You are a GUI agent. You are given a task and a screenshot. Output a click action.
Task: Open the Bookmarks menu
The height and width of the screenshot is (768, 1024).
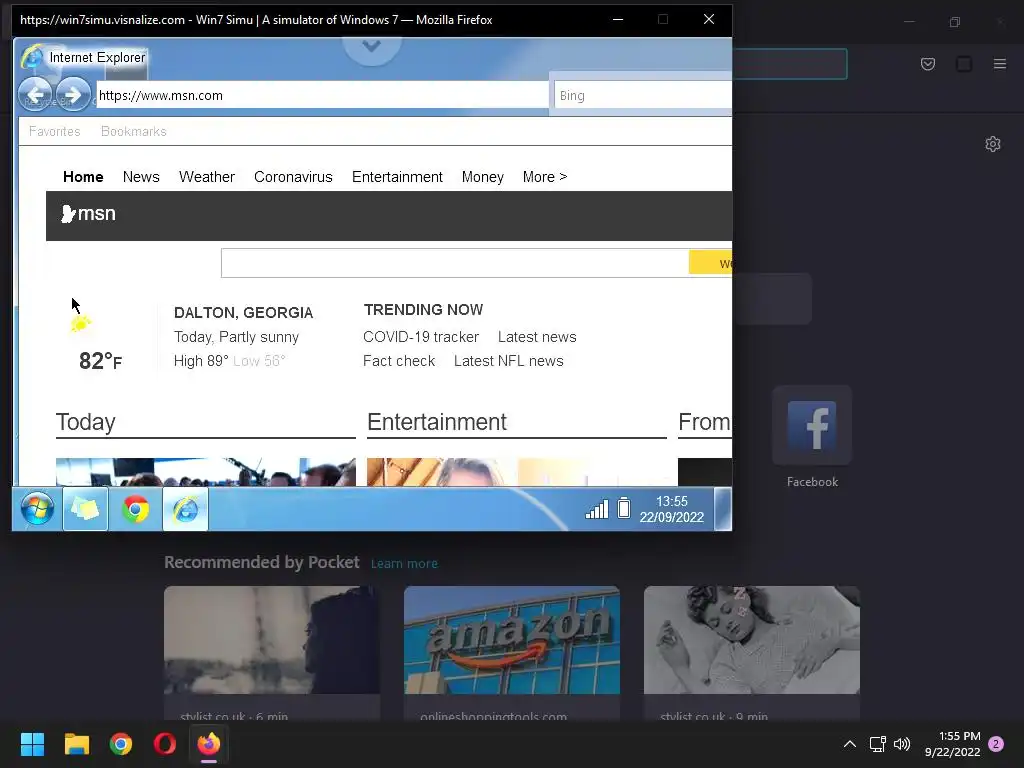tap(134, 131)
